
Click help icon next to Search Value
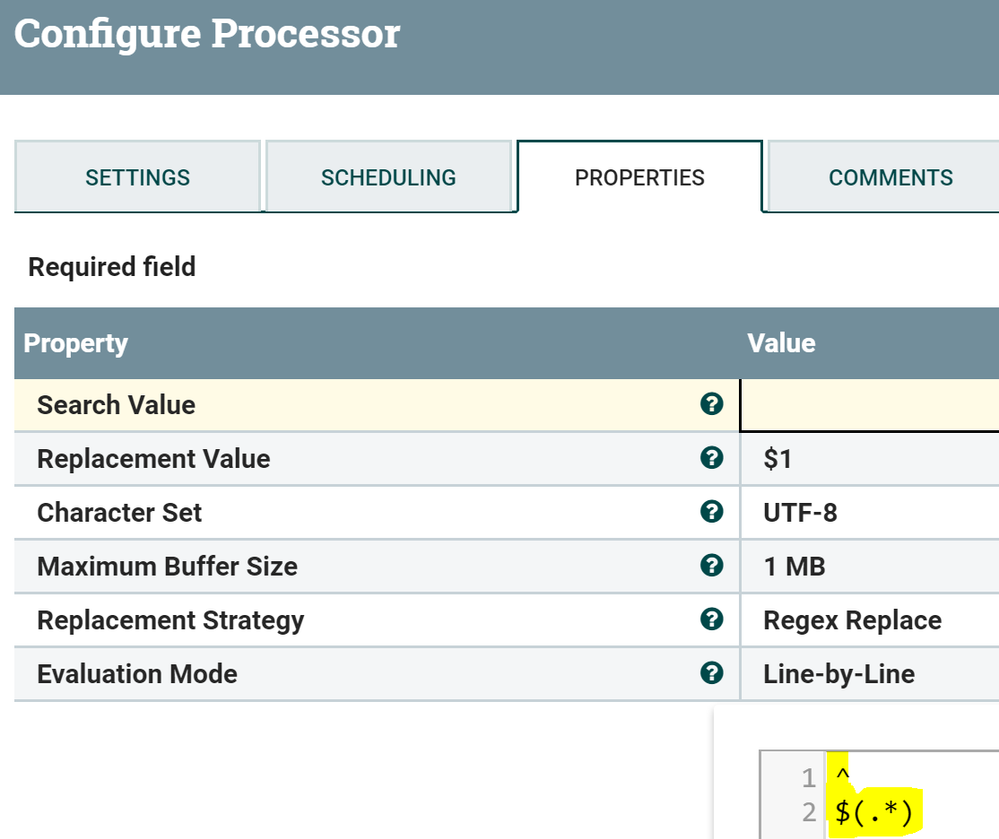(711, 404)
